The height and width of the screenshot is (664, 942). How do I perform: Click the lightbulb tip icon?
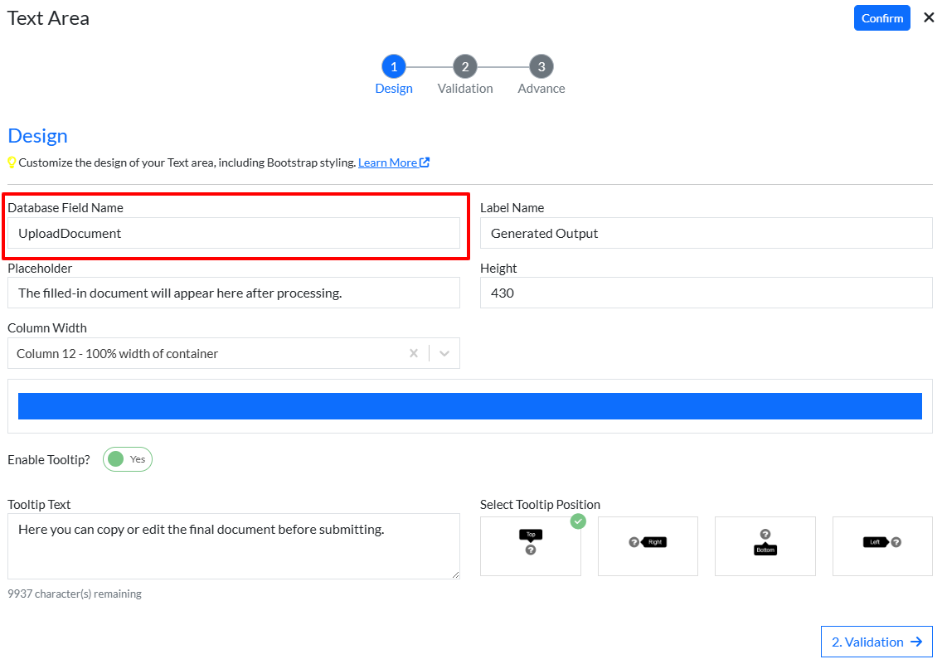coord(12,163)
